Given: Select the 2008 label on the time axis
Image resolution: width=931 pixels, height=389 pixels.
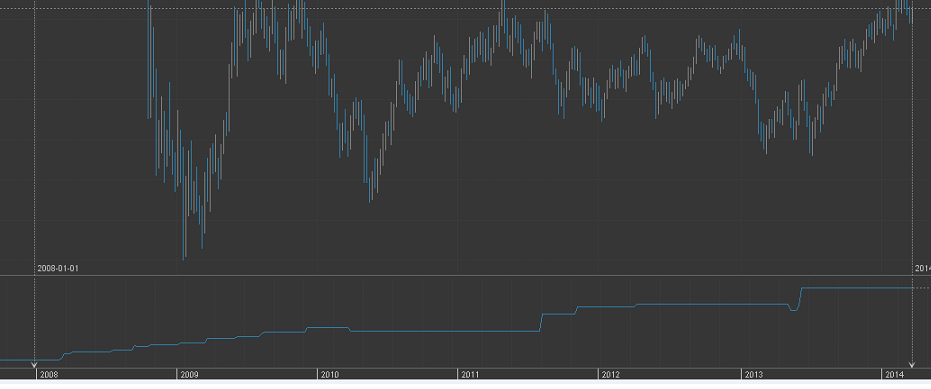Looking at the screenshot, I should (x=49, y=375).
